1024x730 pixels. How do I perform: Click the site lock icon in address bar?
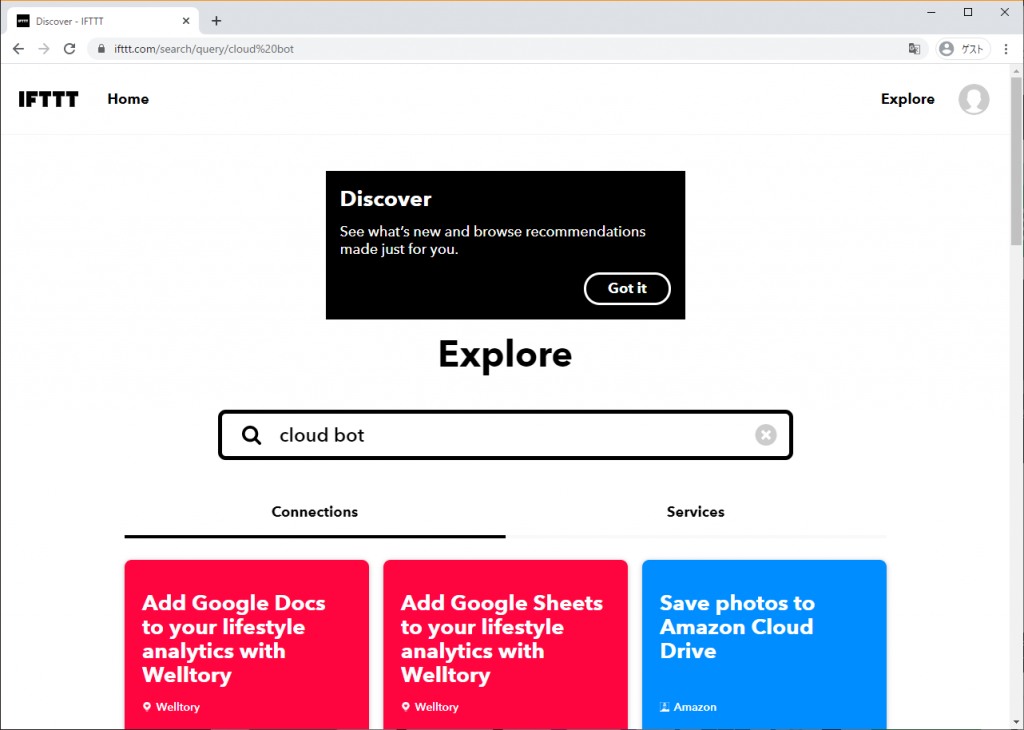(101, 49)
